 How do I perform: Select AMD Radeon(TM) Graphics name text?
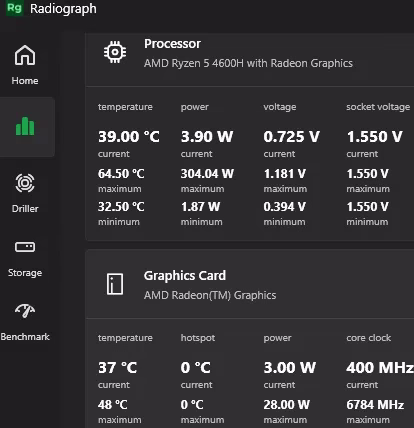pyautogui.click(x=210, y=295)
